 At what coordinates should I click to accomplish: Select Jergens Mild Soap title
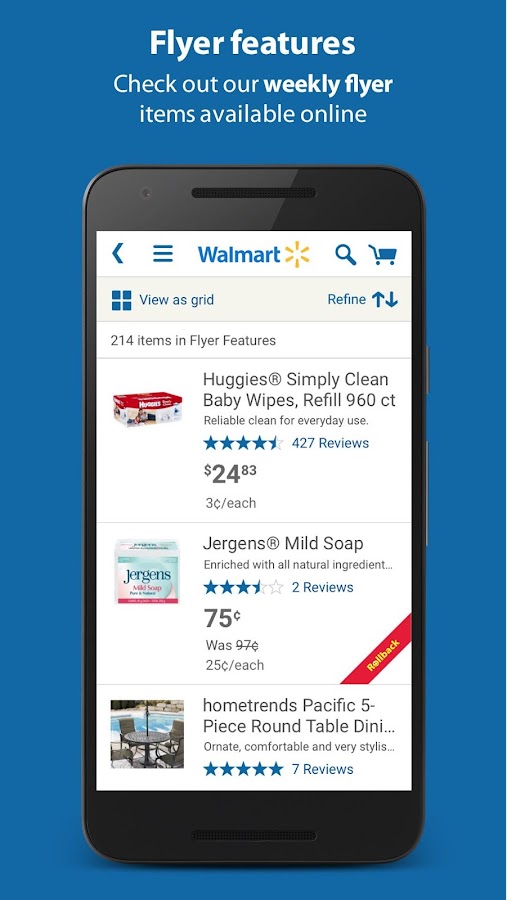click(x=283, y=544)
